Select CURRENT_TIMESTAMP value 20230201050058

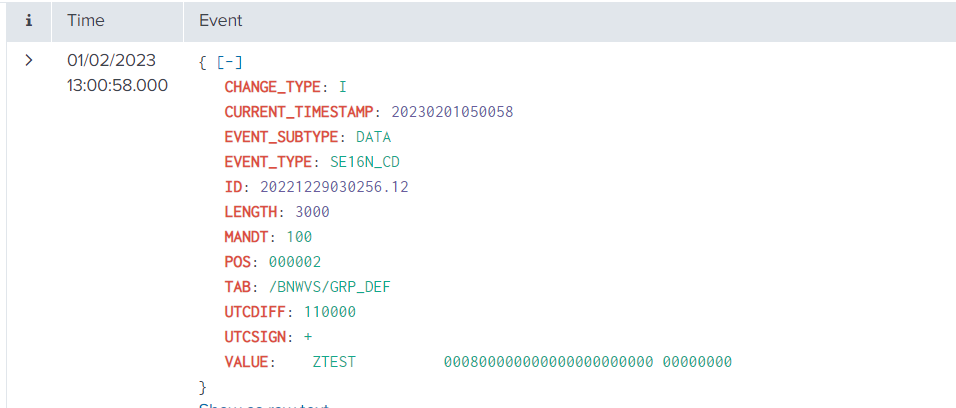tap(452, 112)
